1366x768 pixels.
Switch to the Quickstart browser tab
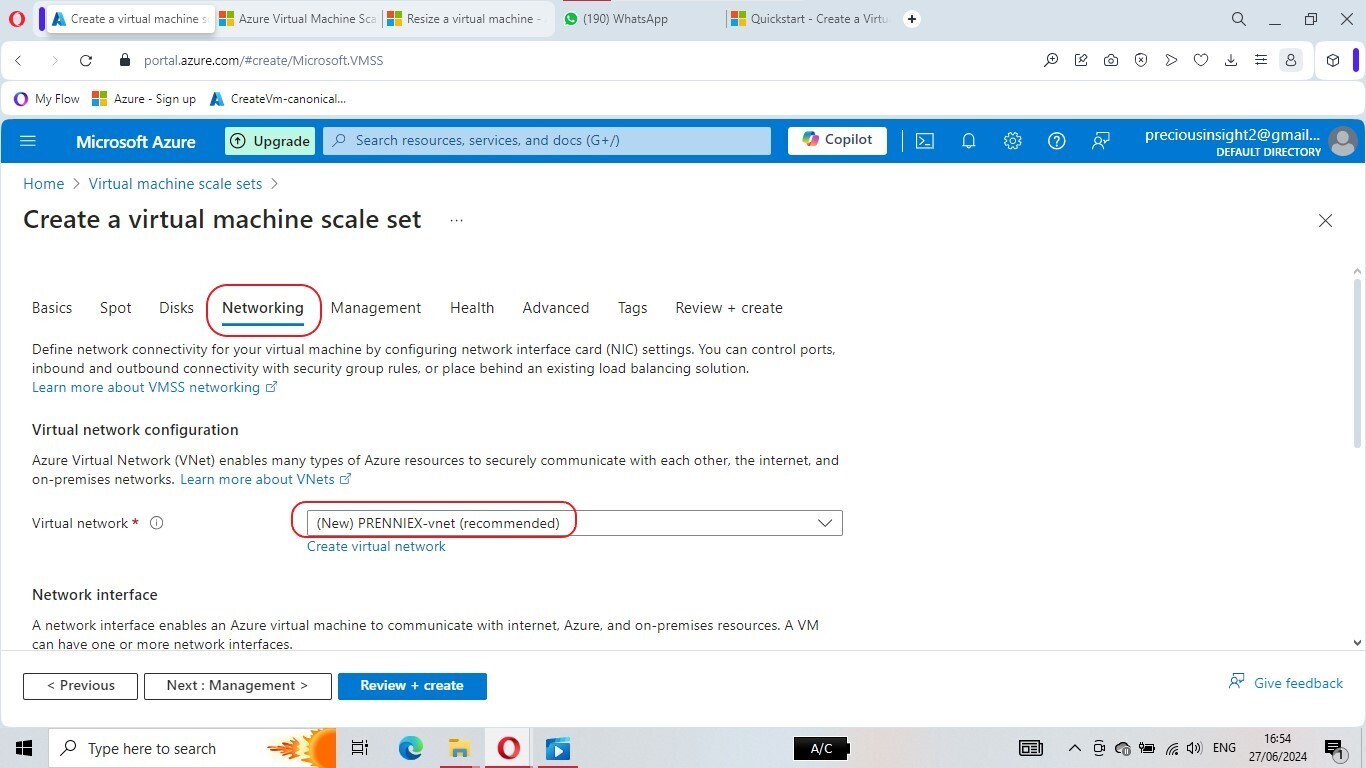[x=810, y=19]
